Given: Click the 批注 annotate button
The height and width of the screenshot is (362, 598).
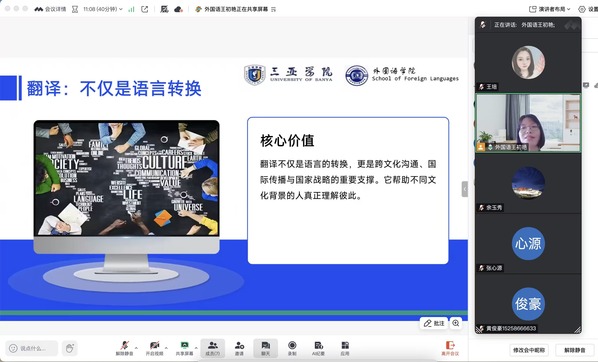Looking at the screenshot, I should (434, 323).
